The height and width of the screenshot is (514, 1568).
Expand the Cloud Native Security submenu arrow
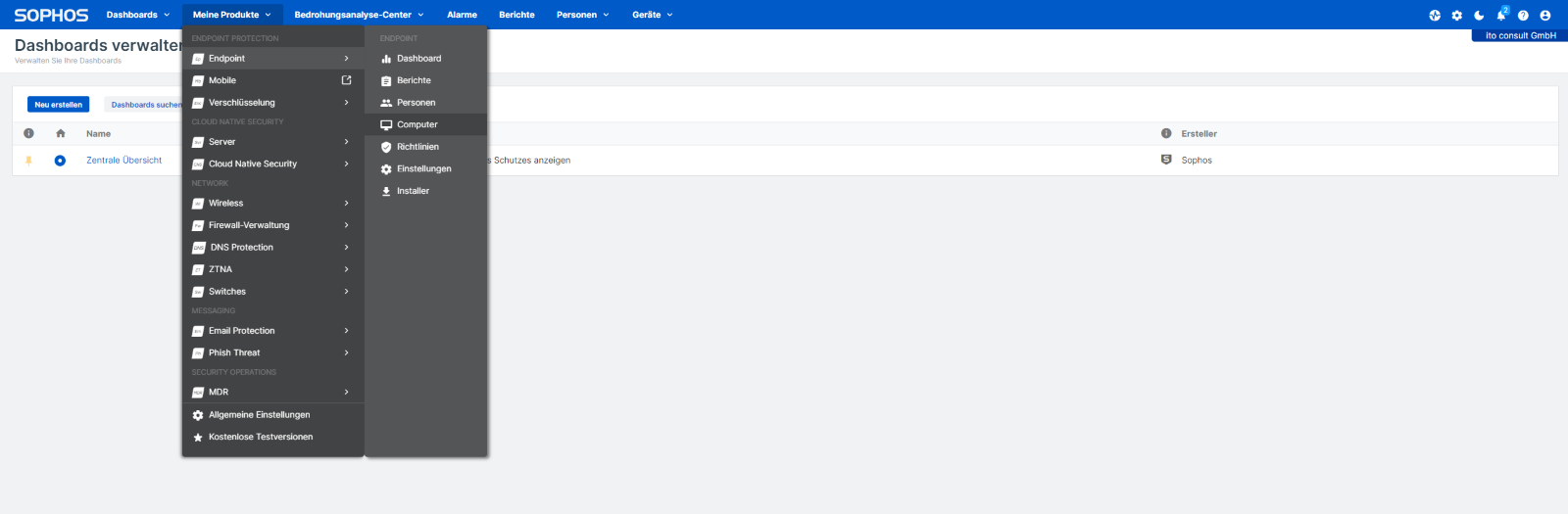tap(346, 164)
